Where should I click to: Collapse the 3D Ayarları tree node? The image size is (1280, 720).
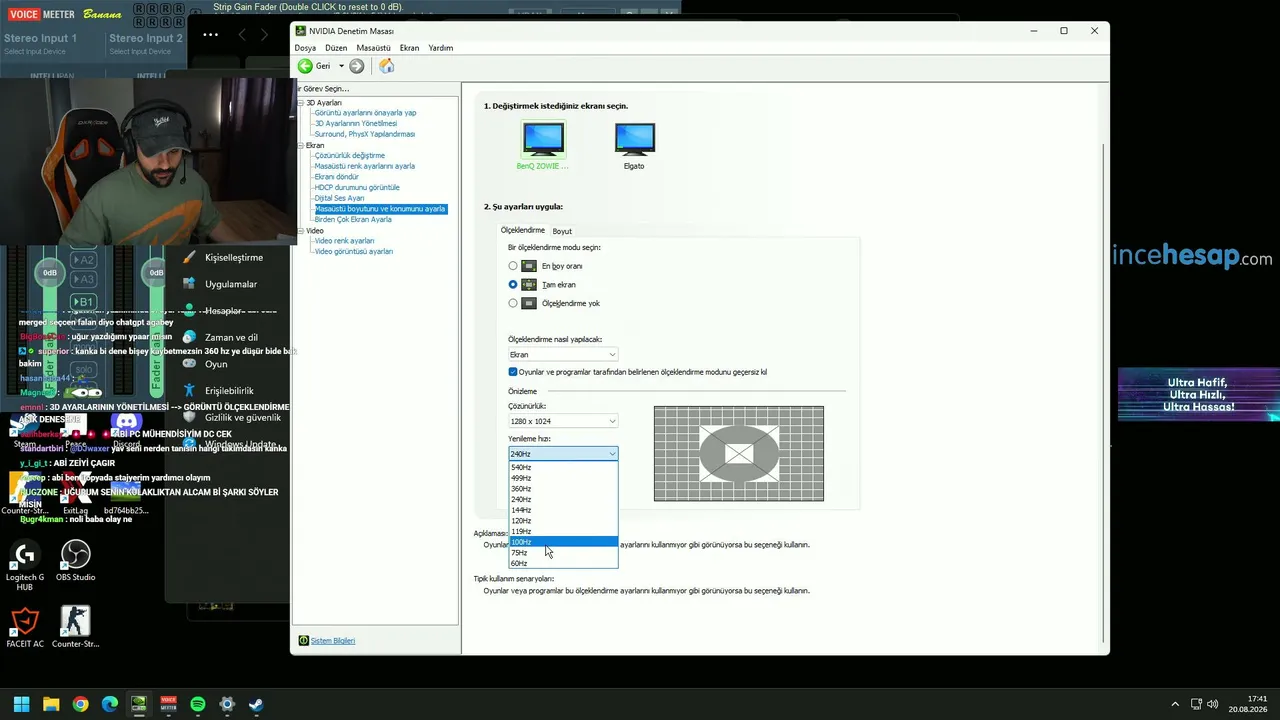(300, 103)
